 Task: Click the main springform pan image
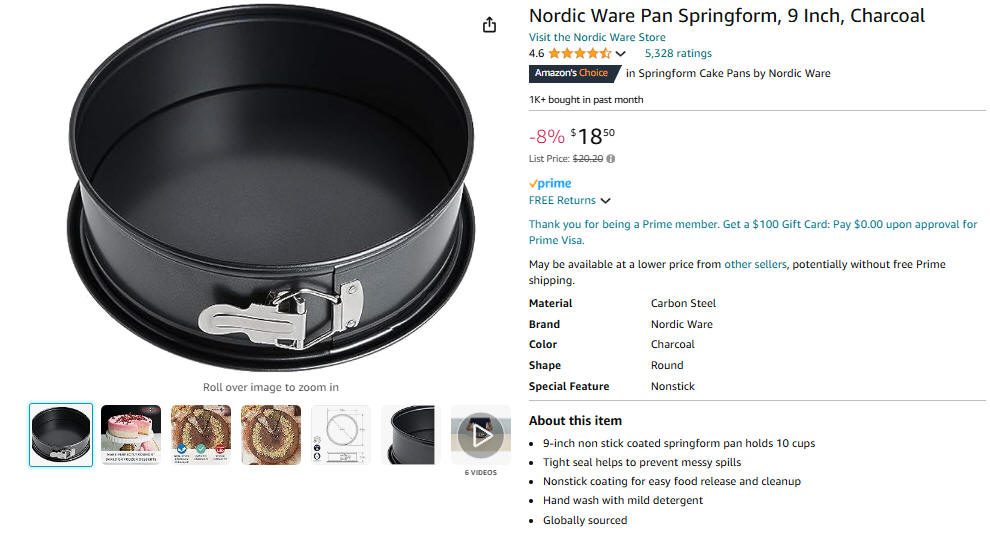271,188
